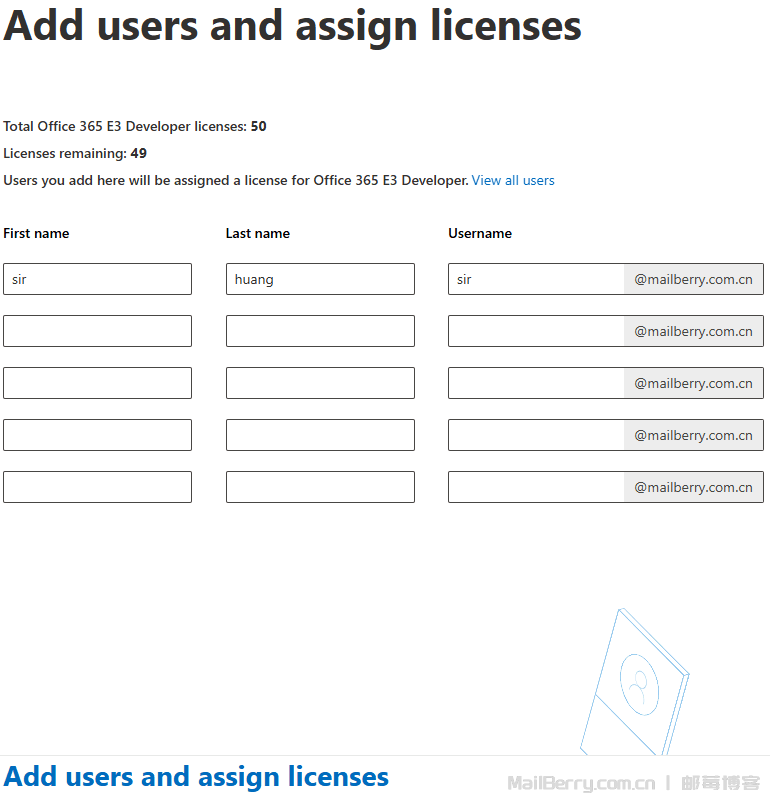The height and width of the screenshot is (803, 770).
Task: Focus the fifth row Username field
Action: point(536,487)
